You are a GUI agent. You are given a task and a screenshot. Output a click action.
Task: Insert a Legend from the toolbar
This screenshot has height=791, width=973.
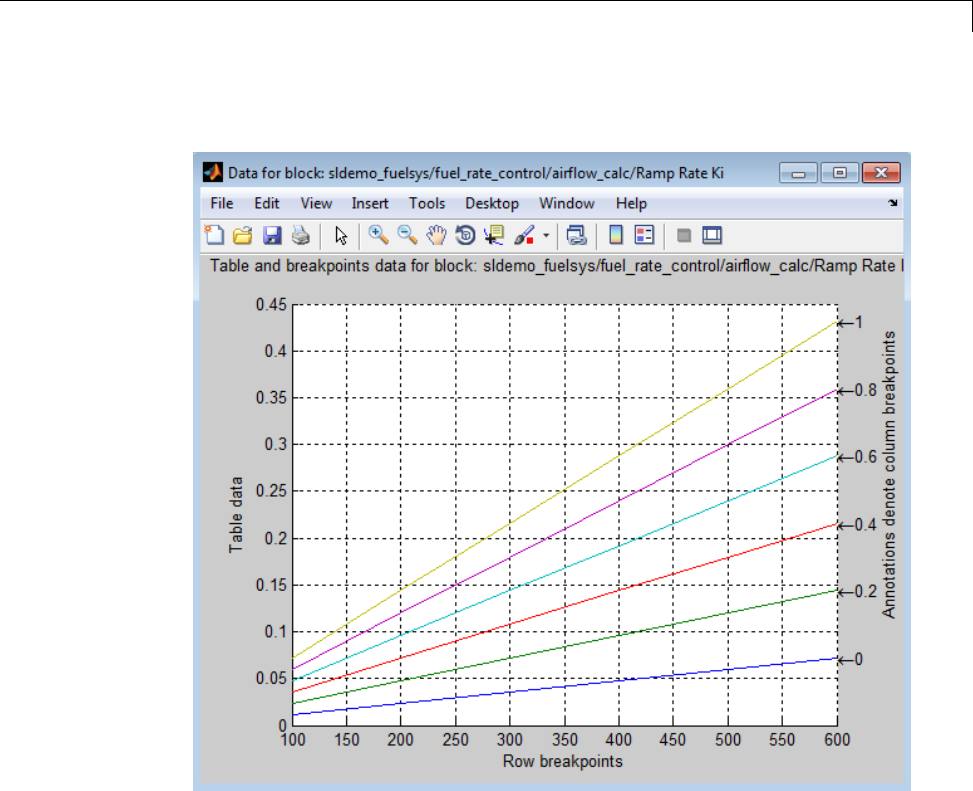click(644, 235)
